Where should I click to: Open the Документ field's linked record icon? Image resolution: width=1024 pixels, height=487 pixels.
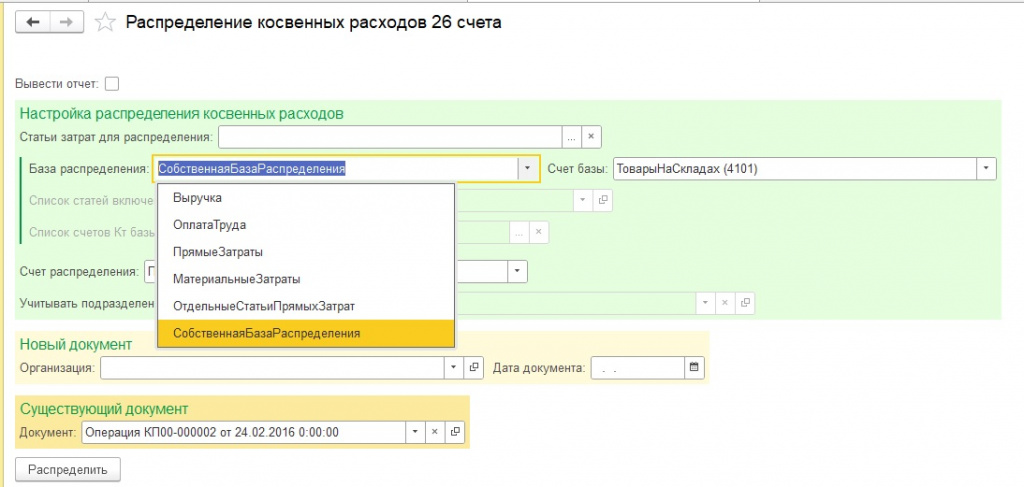coord(455,432)
